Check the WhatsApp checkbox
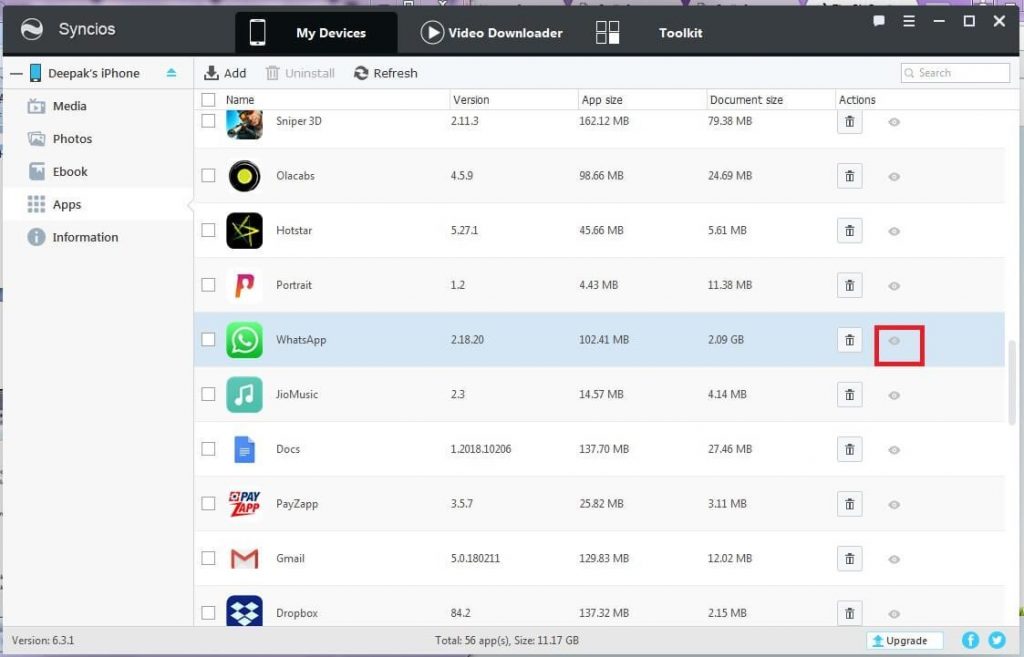This screenshot has height=657, width=1024. point(208,340)
